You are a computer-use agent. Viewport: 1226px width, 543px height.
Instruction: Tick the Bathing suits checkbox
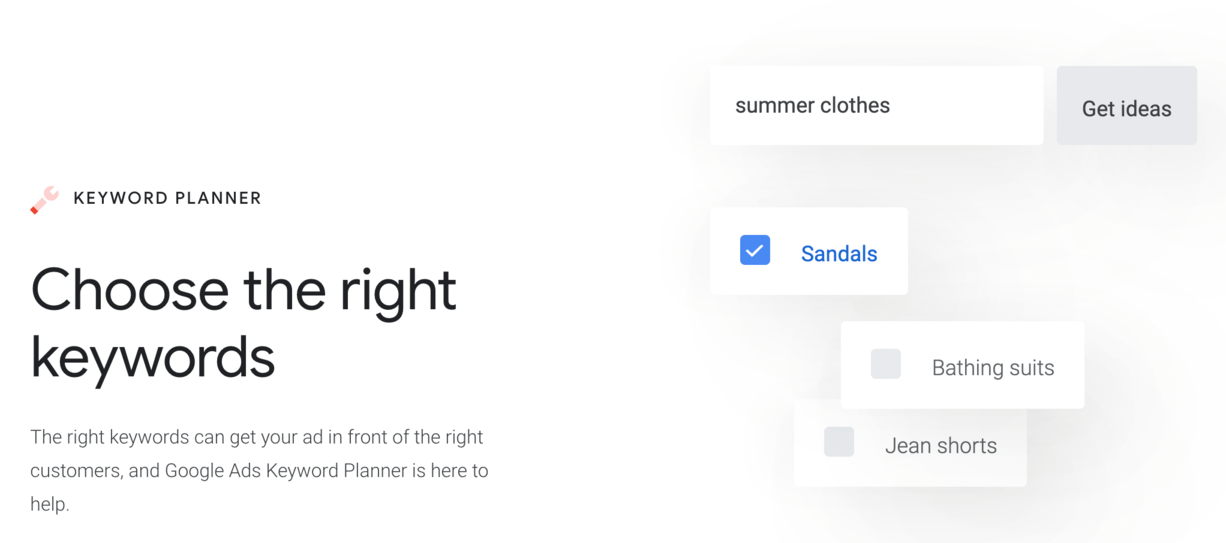(x=886, y=364)
